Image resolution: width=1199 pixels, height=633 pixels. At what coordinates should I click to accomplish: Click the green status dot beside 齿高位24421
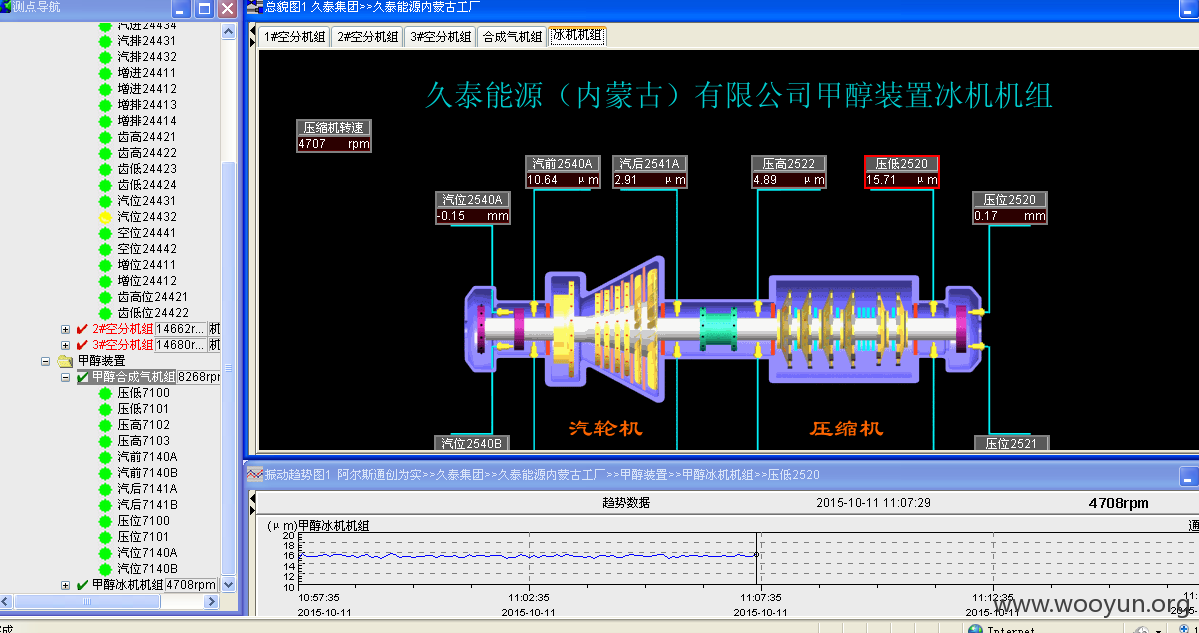point(106,297)
